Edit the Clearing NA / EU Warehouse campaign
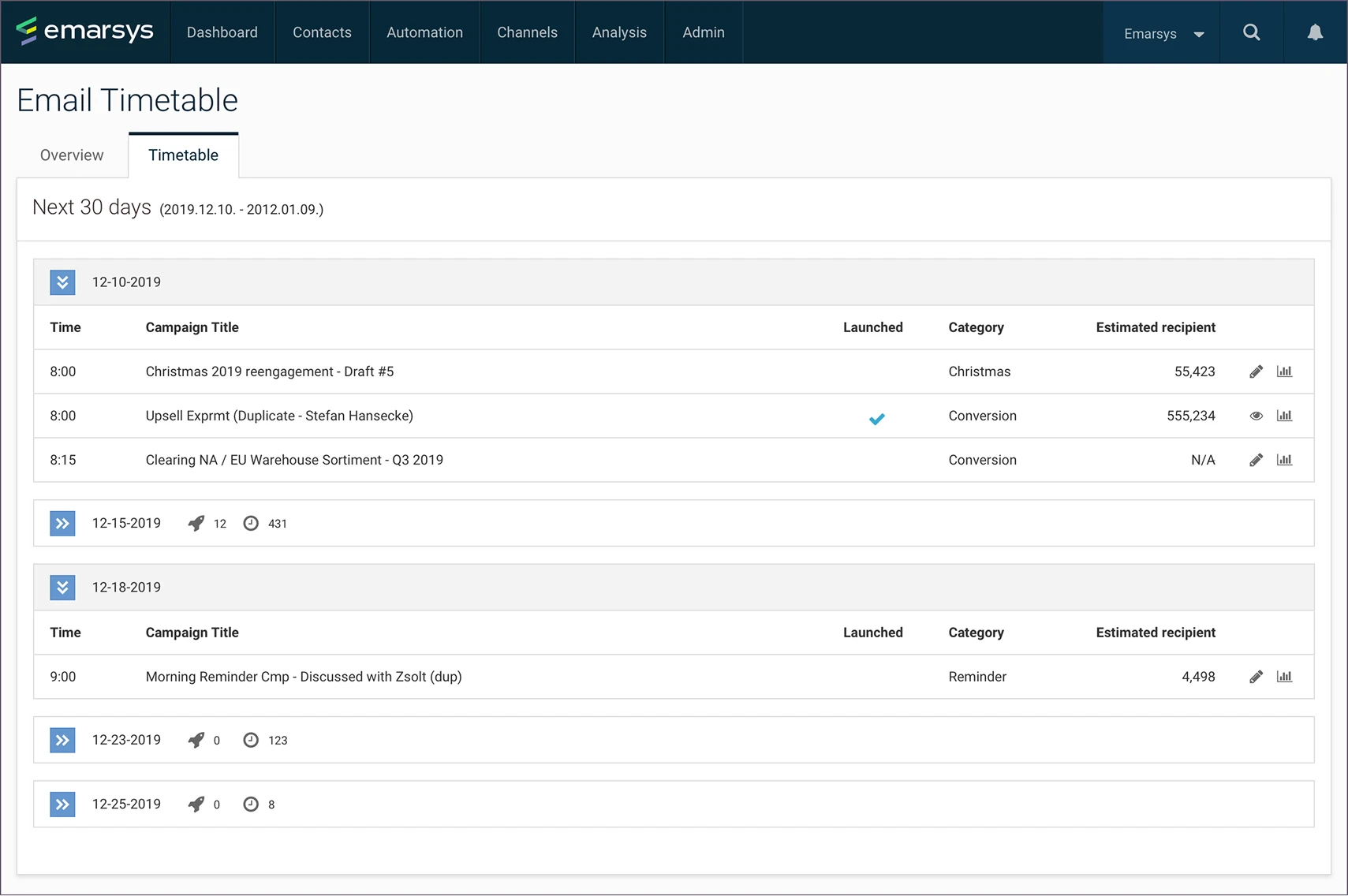1348x896 pixels. coord(1256,460)
